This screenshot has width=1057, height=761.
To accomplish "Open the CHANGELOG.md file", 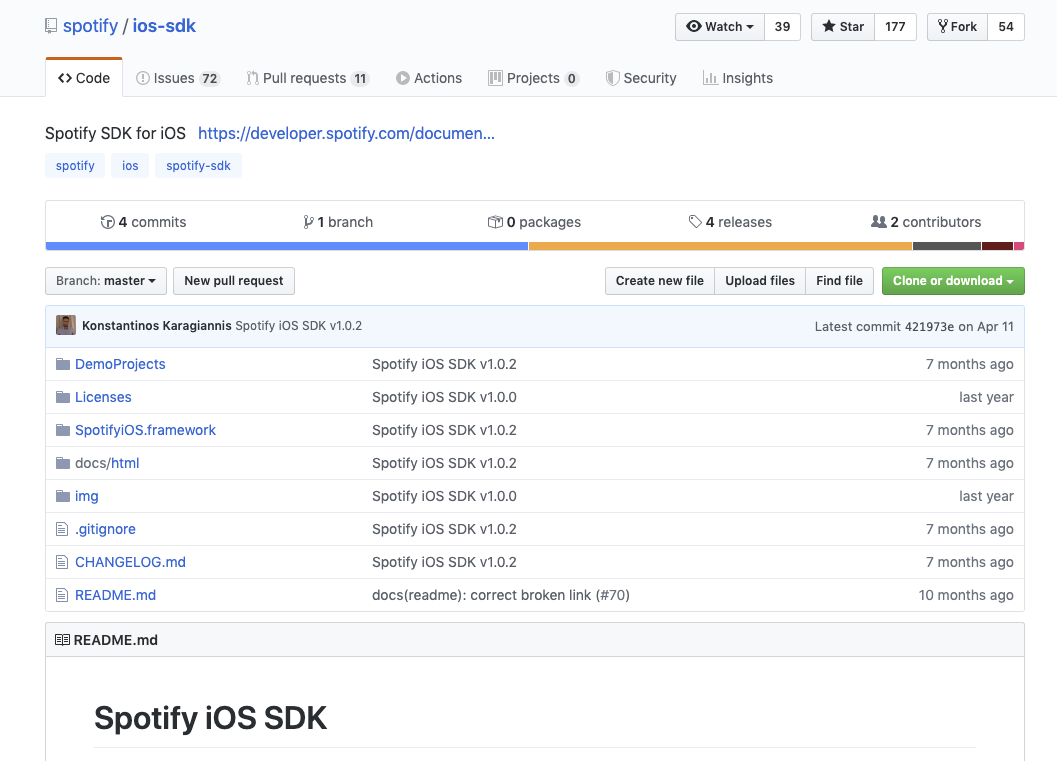I will [x=130, y=562].
